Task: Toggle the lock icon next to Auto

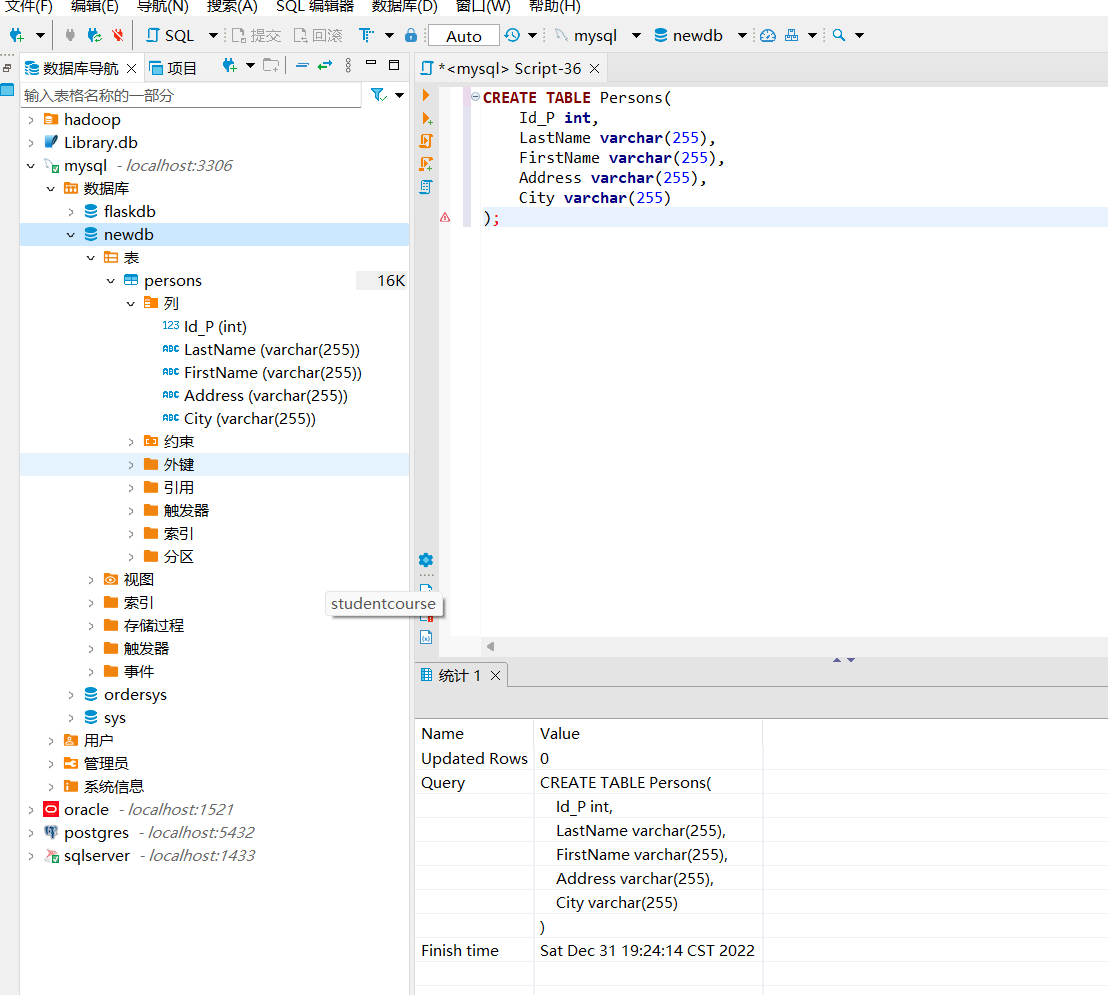Action: pos(411,35)
